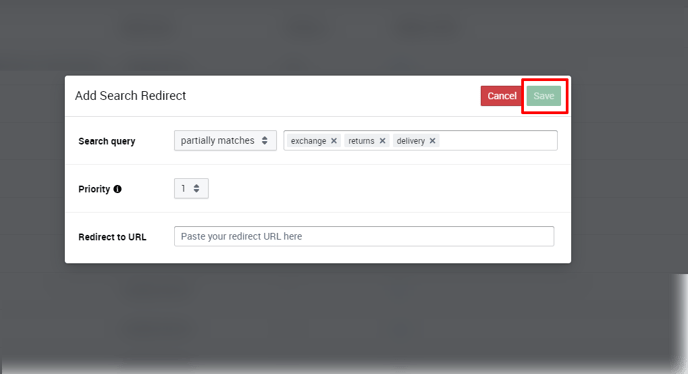Click the Redirect to URL label
Viewport: 688px width, 374px height.
point(112,237)
